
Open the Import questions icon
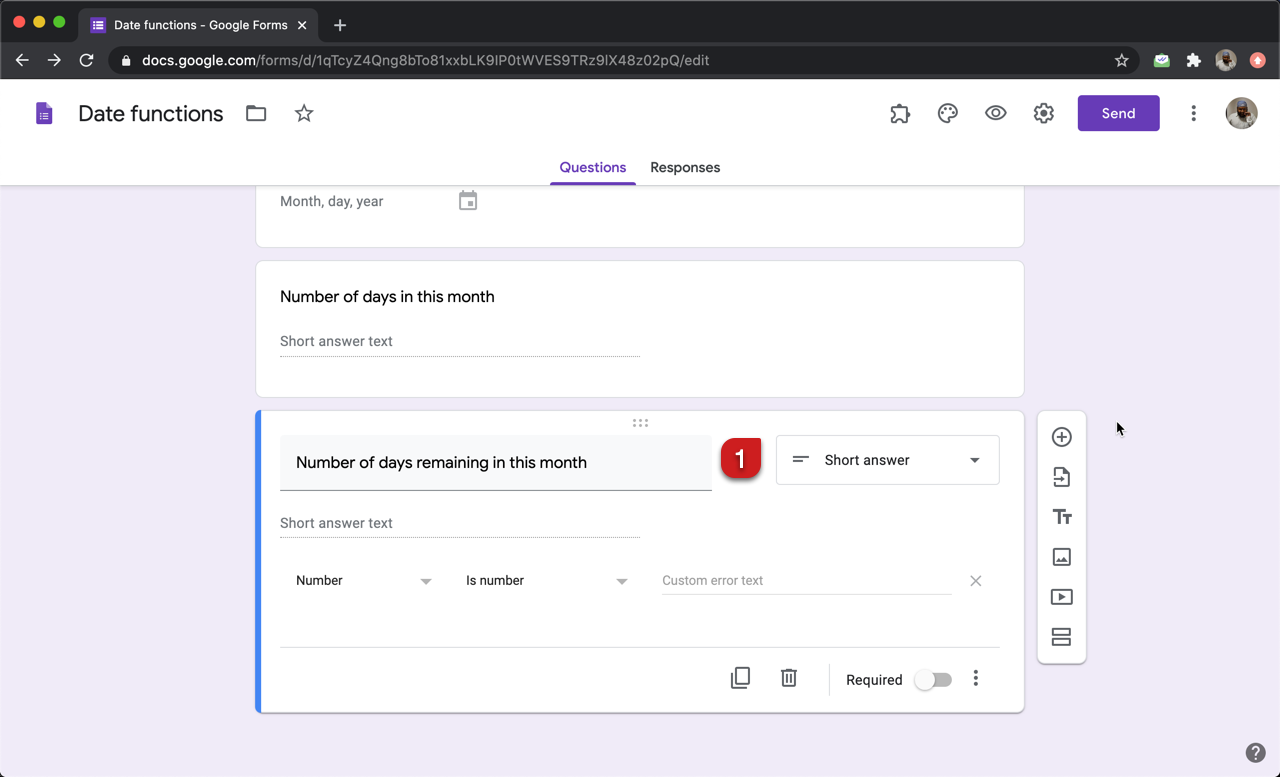click(1061, 477)
